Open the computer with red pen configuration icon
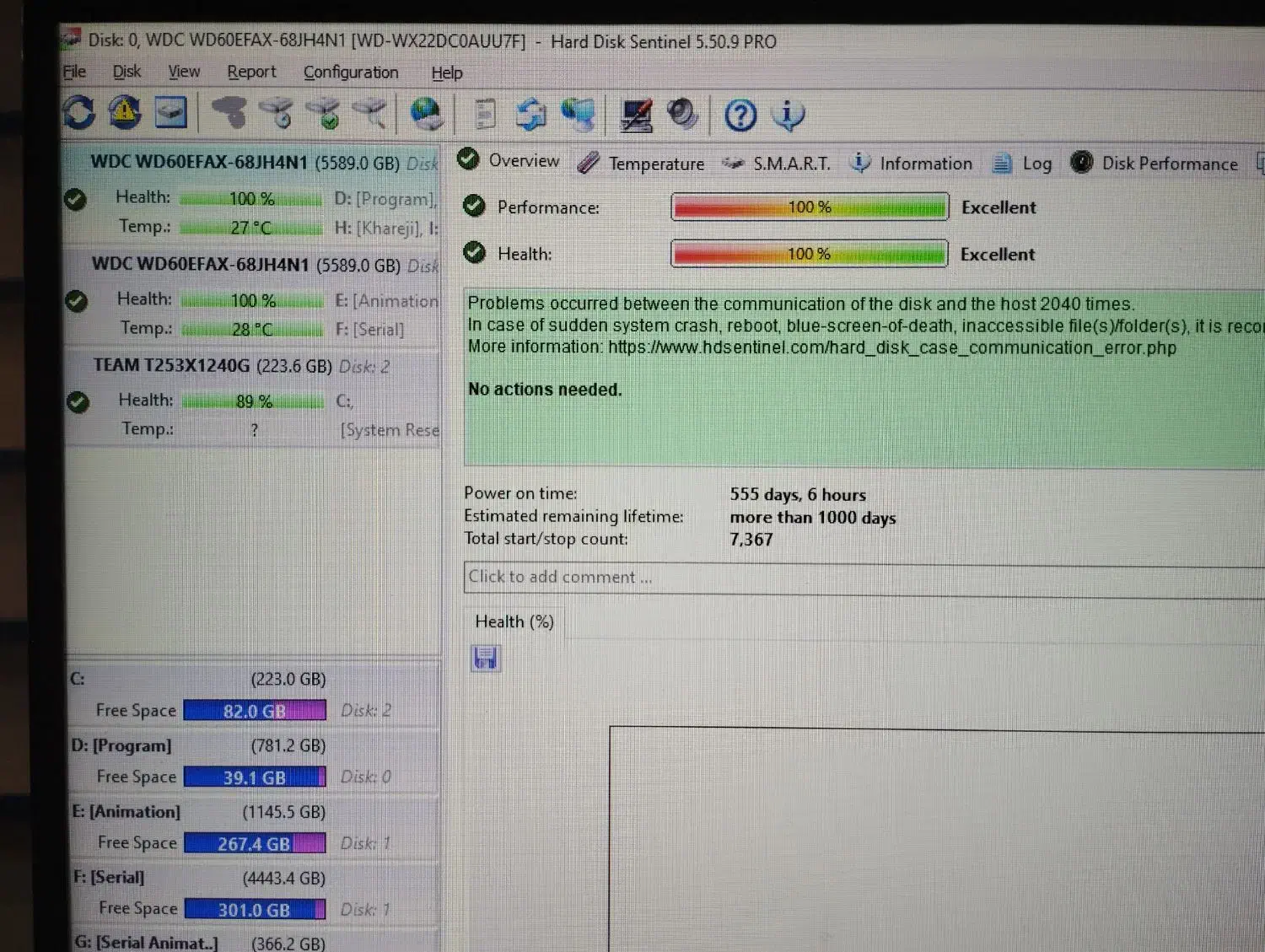 pyautogui.click(x=637, y=116)
